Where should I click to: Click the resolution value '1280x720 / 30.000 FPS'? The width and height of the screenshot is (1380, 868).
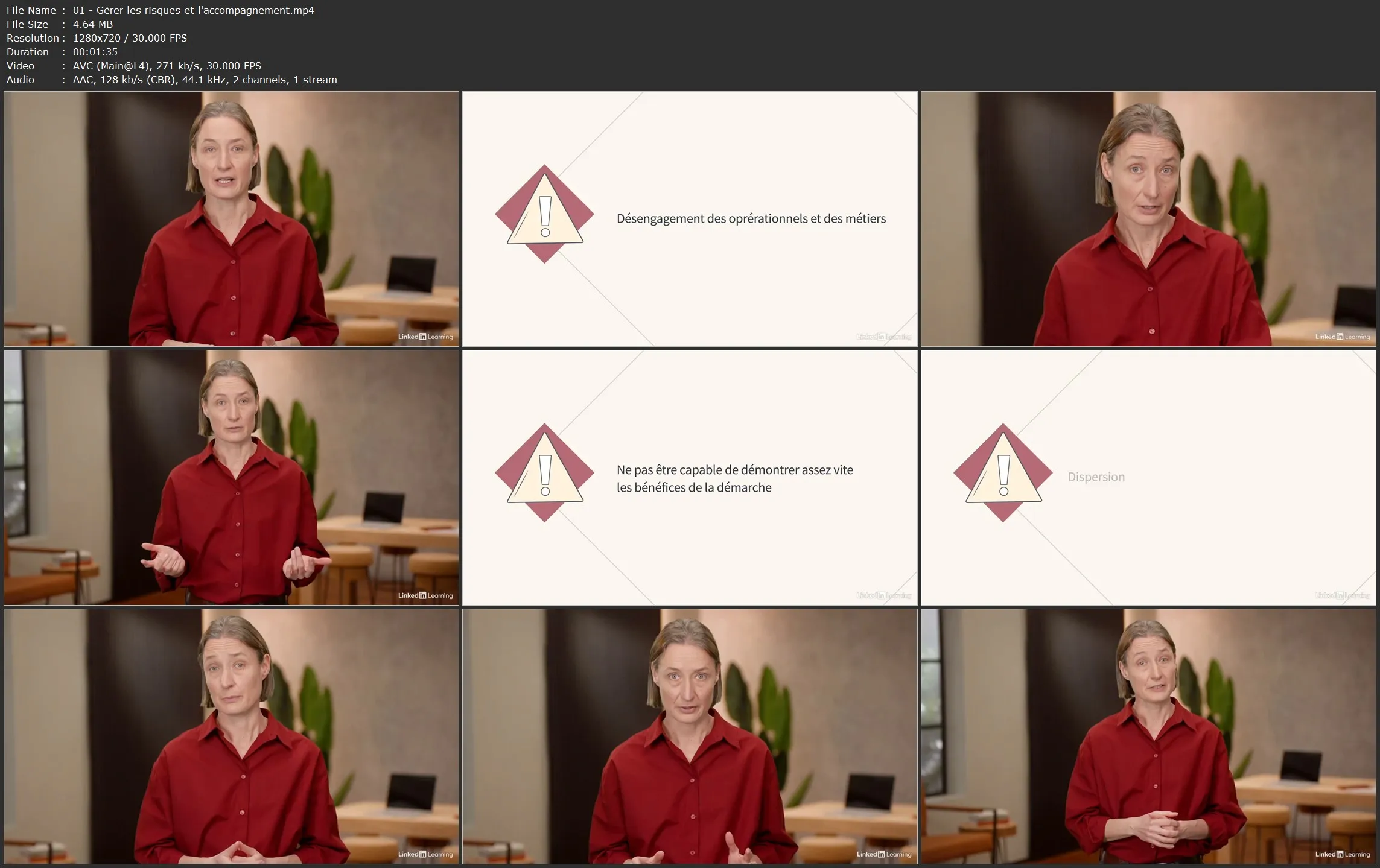130,38
